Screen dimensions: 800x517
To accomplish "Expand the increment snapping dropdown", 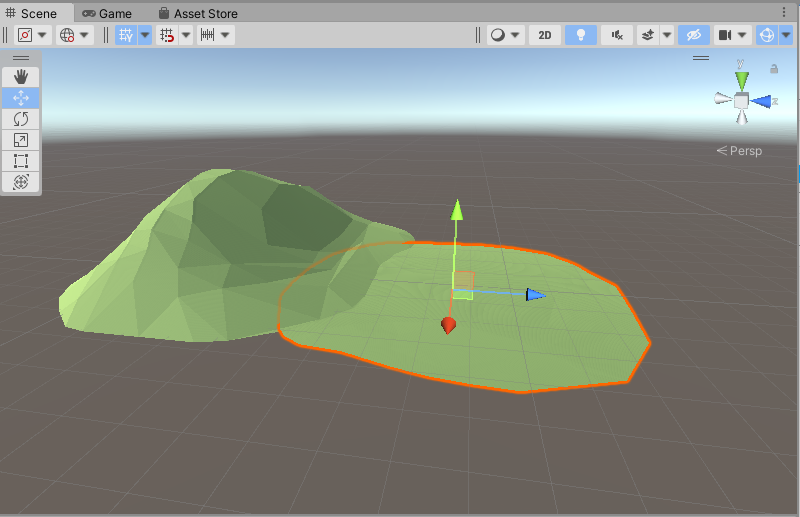I will click(226, 35).
